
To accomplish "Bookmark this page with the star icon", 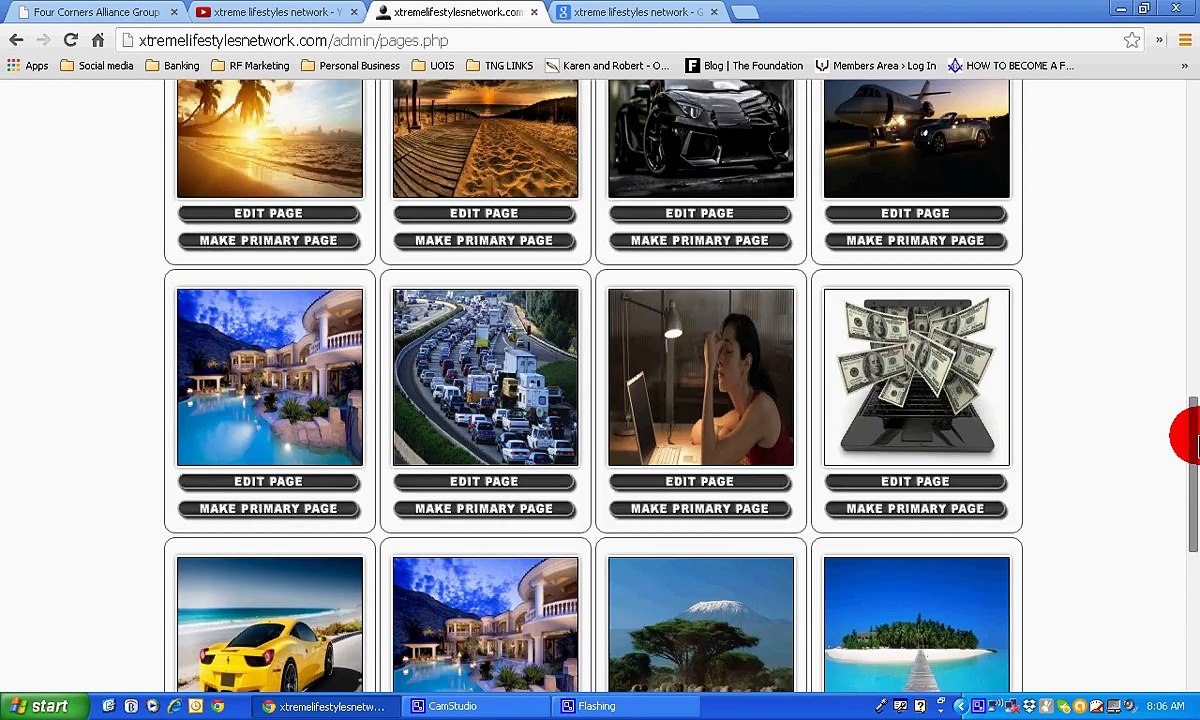I will coord(1132,40).
